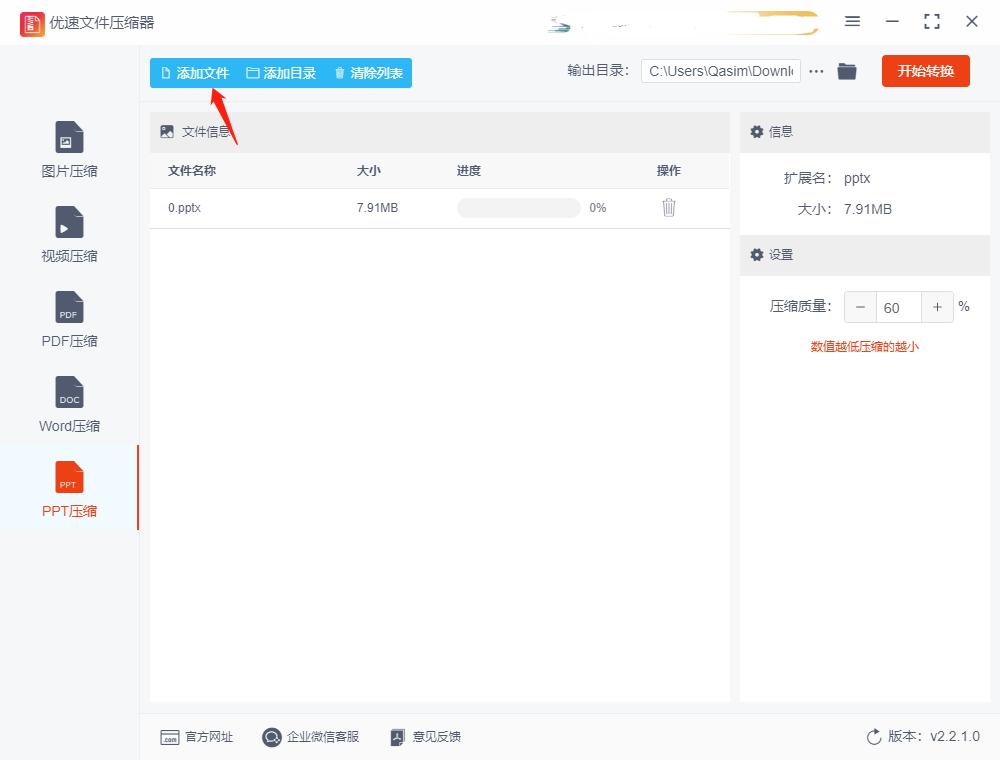Click 添加文件 to add a file

195,72
